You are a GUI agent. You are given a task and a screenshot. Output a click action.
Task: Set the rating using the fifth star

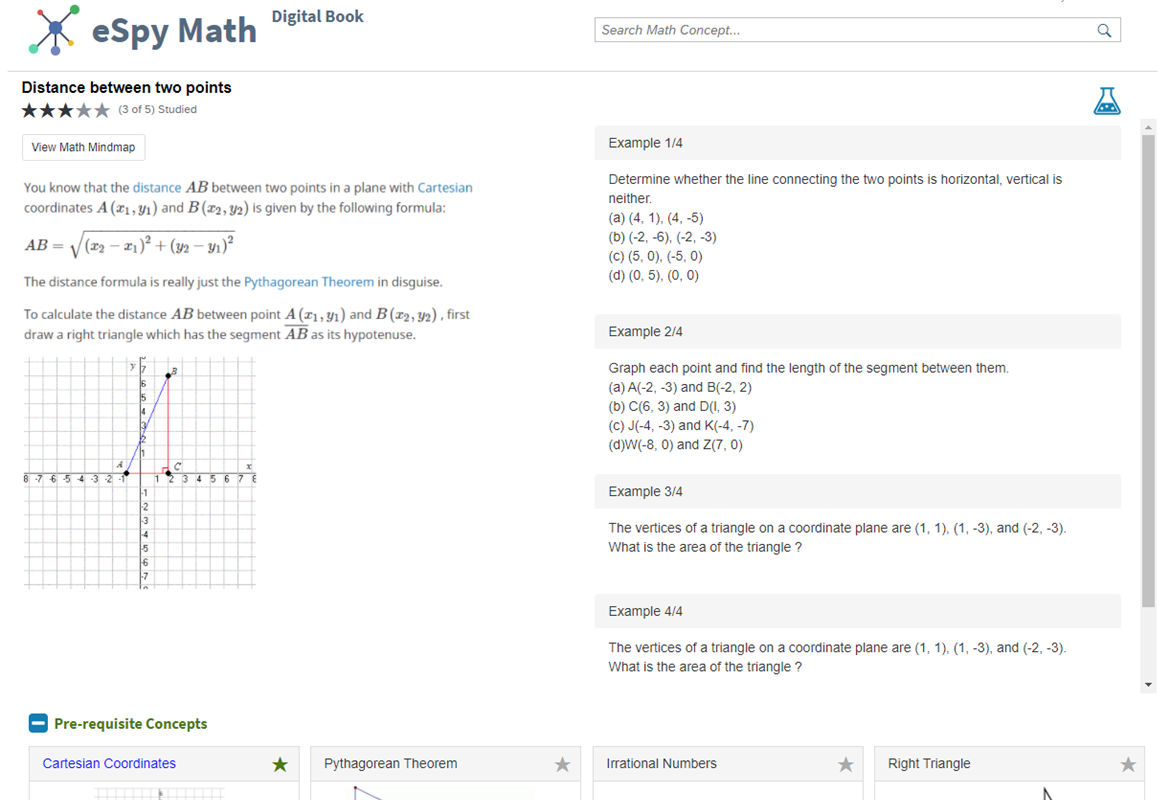click(102, 110)
